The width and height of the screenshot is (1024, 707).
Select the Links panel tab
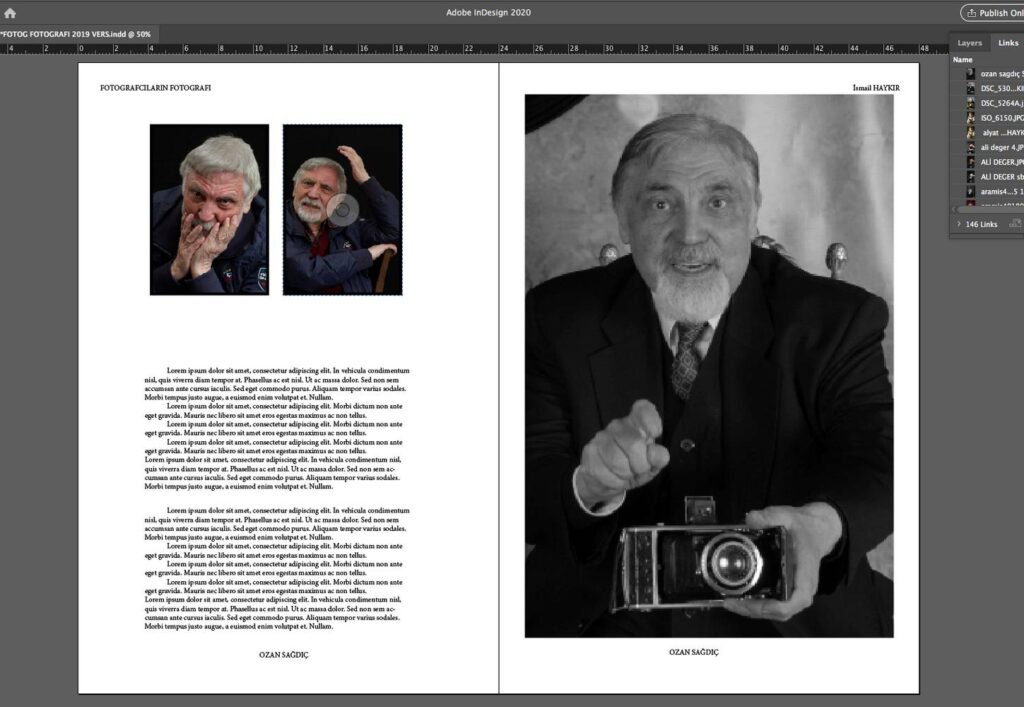click(x=1008, y=43)
